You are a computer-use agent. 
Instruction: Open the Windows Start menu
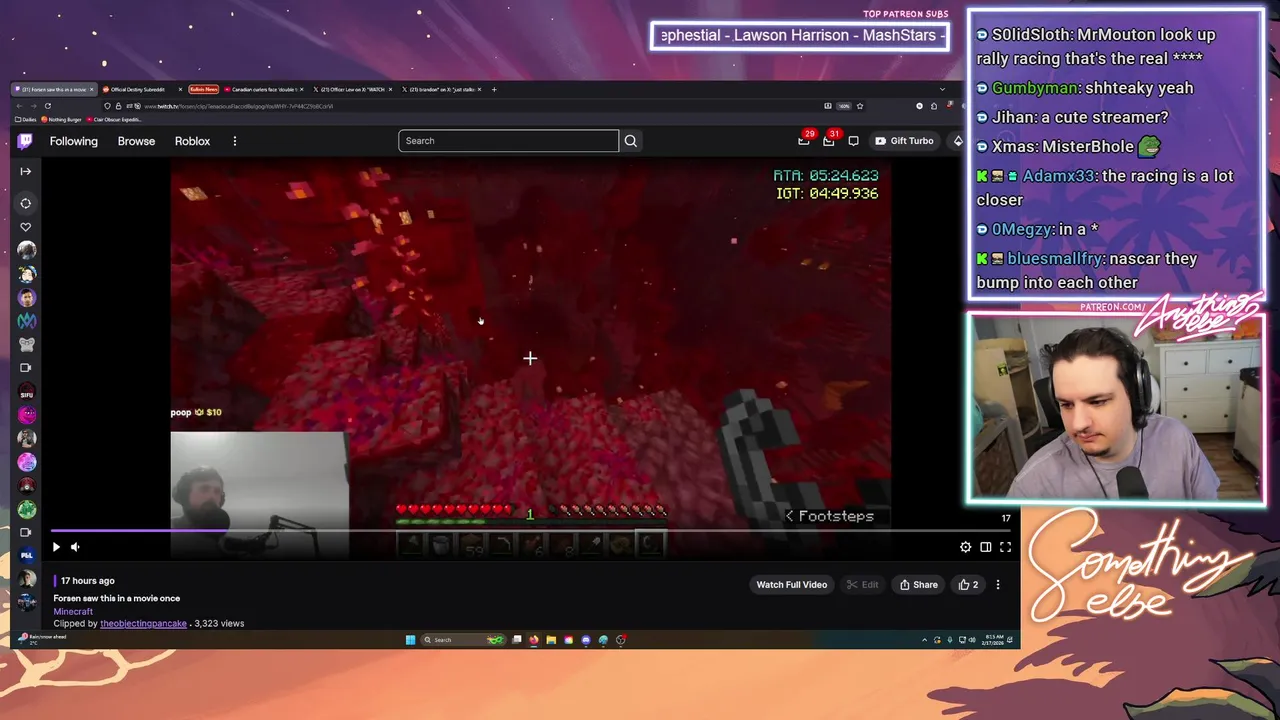[410, 640]
